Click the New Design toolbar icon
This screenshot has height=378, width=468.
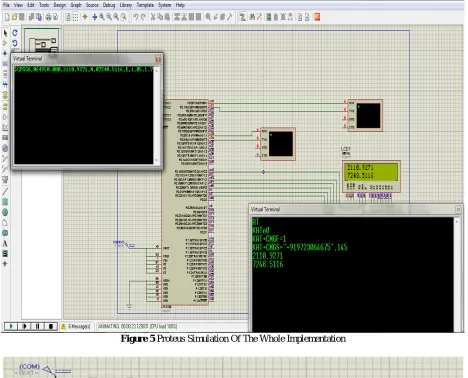(7, 17)
